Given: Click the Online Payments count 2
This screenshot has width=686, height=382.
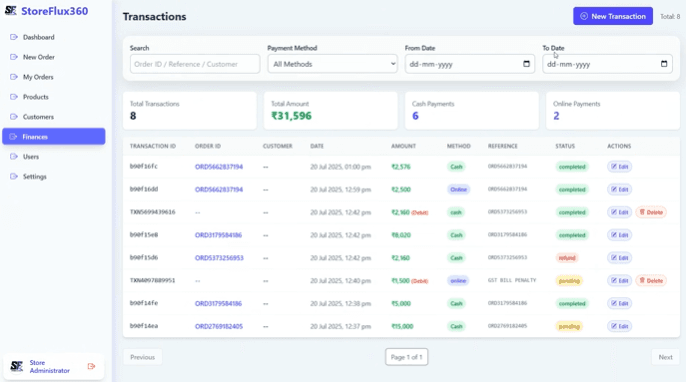Looking at the screenshot, I should click(x=556, y=116).
